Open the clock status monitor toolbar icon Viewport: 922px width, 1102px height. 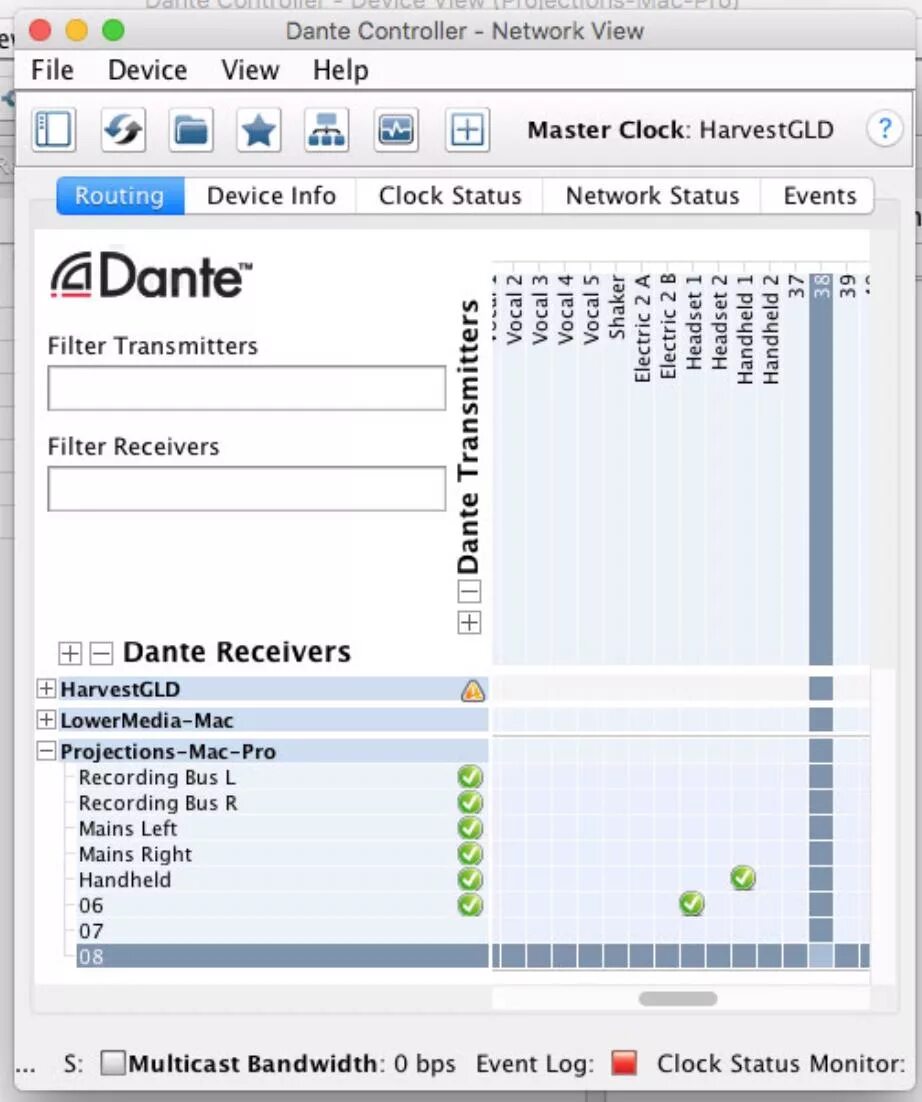(x=396, y=130)
